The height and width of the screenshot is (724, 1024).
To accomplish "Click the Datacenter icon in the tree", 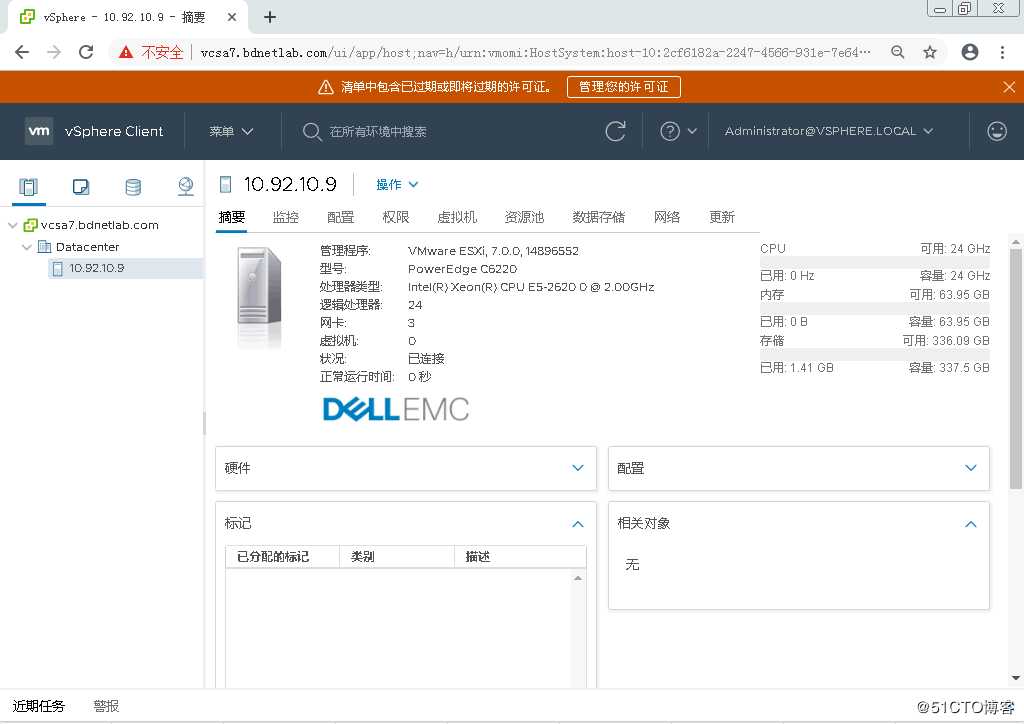I will [44, 247].
